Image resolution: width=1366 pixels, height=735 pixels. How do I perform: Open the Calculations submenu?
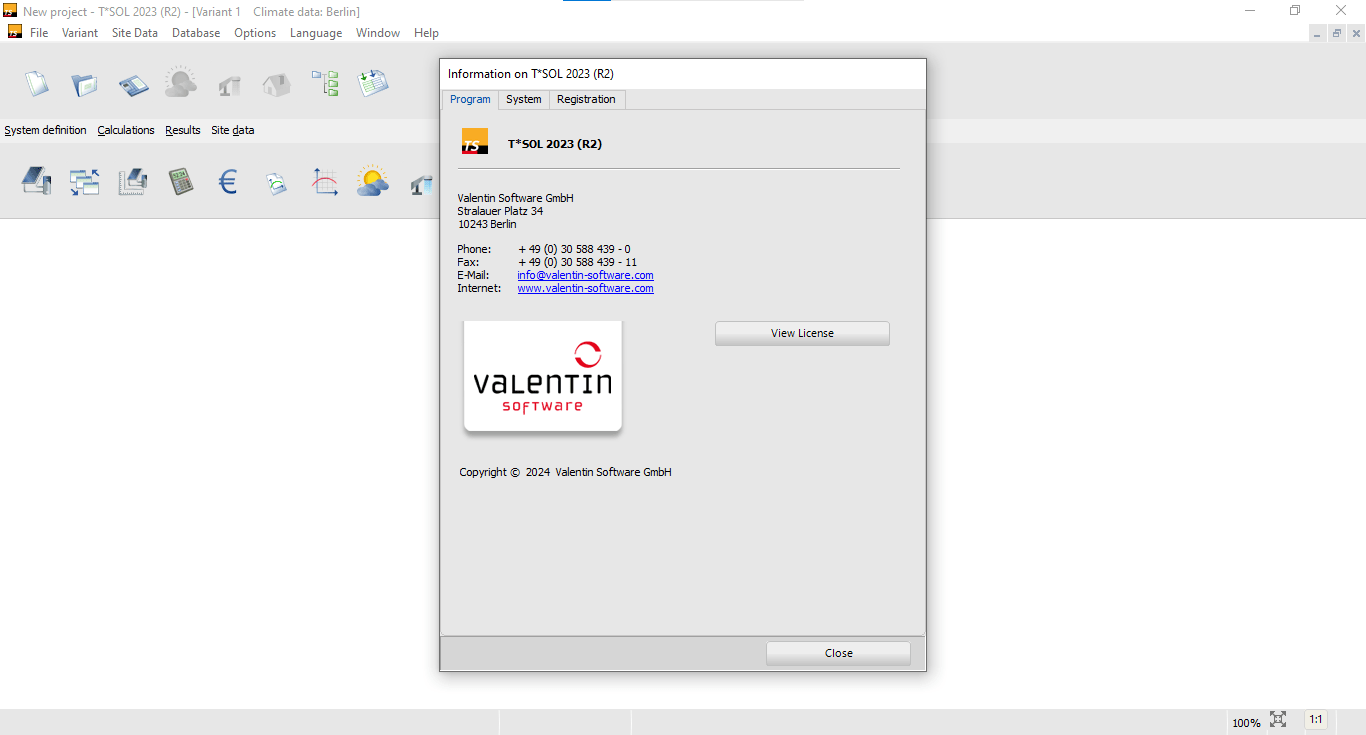pyautogui.click(x=126, y=130)
